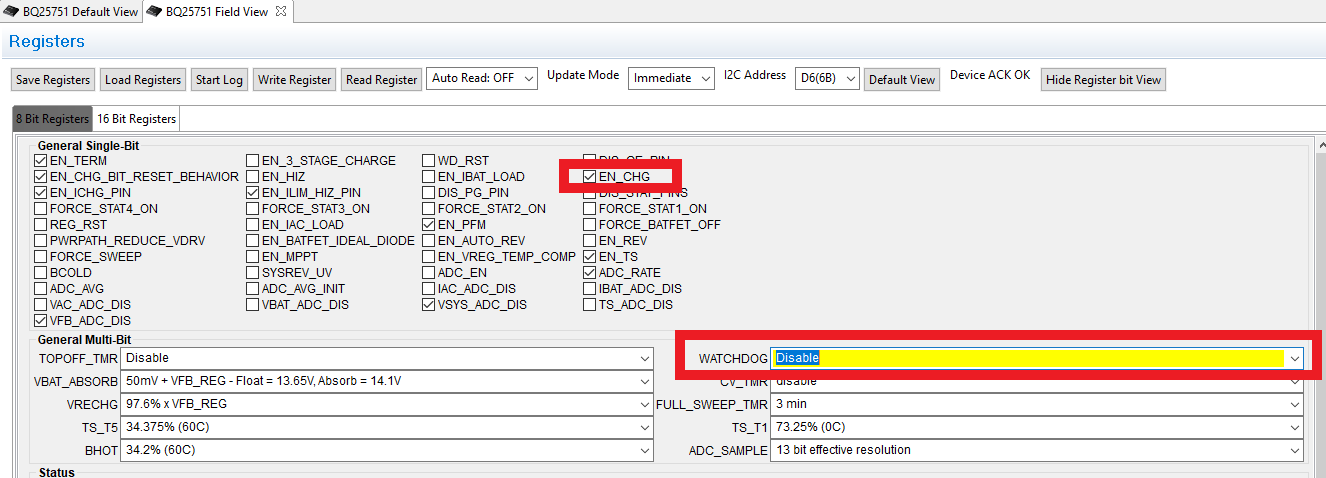Toggle the EN_CHG_BIT_RESET_BEHAVIOR checkbox
The image size is (1326, 478).
tap(41, 177)
